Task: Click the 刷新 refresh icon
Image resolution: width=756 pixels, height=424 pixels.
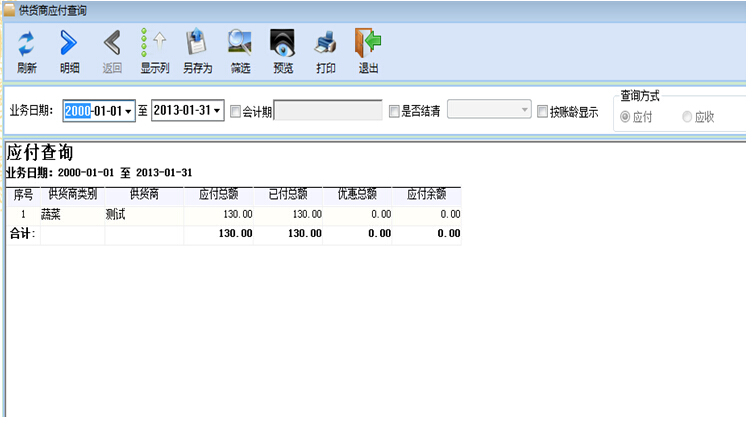Action: (x=27, y=44)
